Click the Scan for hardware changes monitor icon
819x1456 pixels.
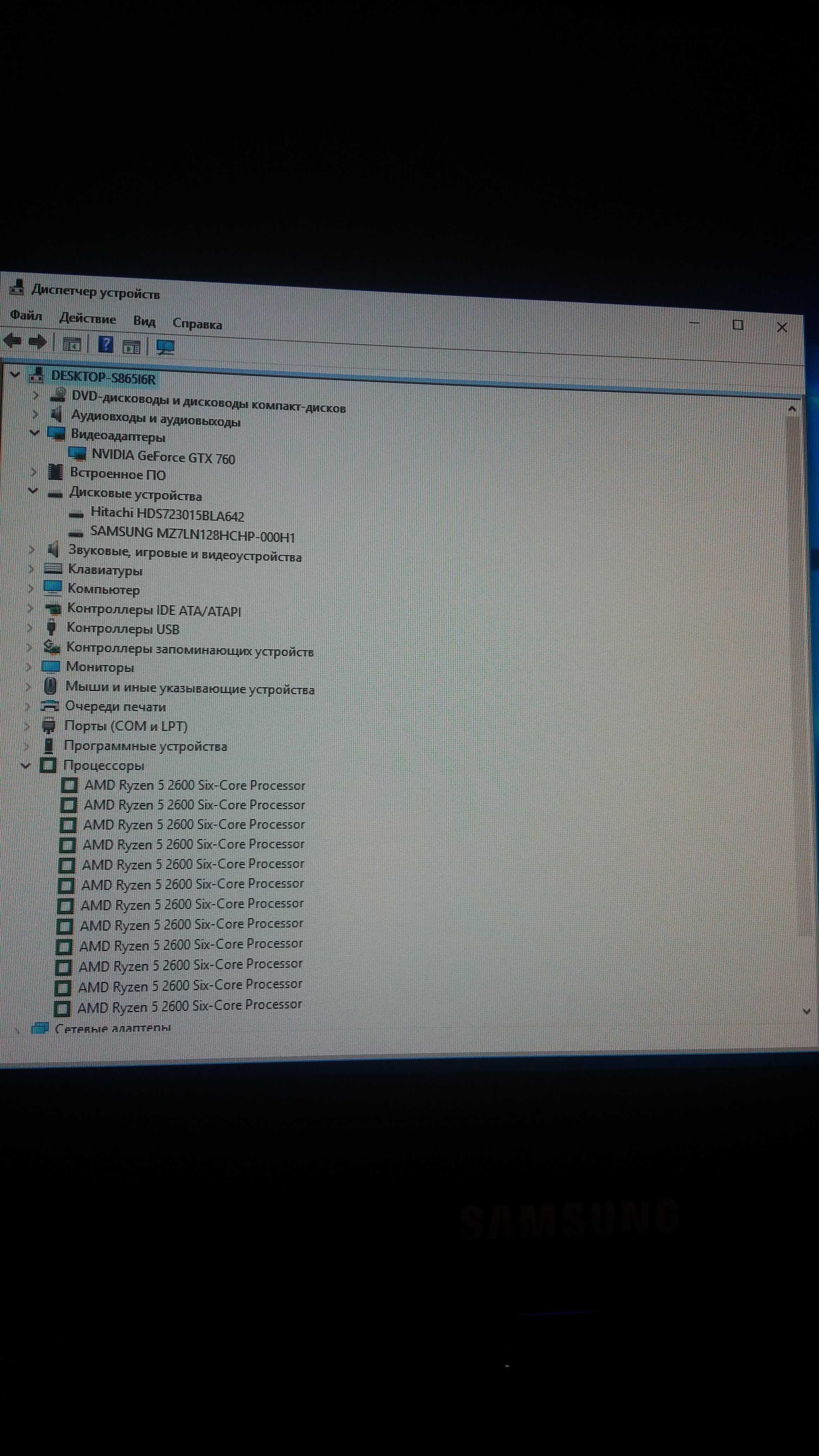(165, 347)
